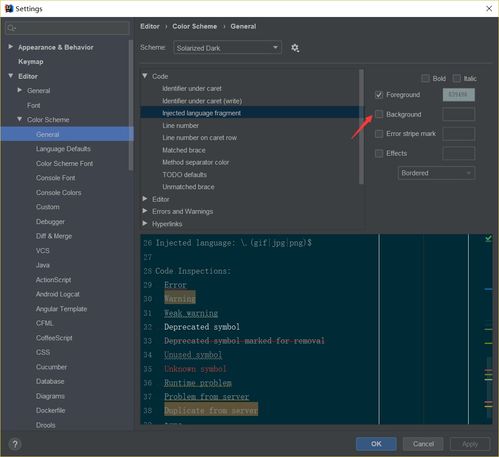
Task: Click the Error stripe mark color swatch
Action: pyautogui.click(x=459, y=134)
